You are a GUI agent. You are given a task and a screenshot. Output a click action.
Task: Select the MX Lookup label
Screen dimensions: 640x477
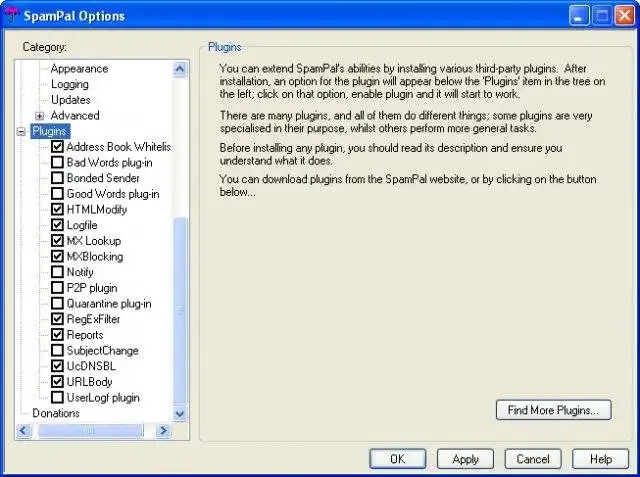(94, 241)
